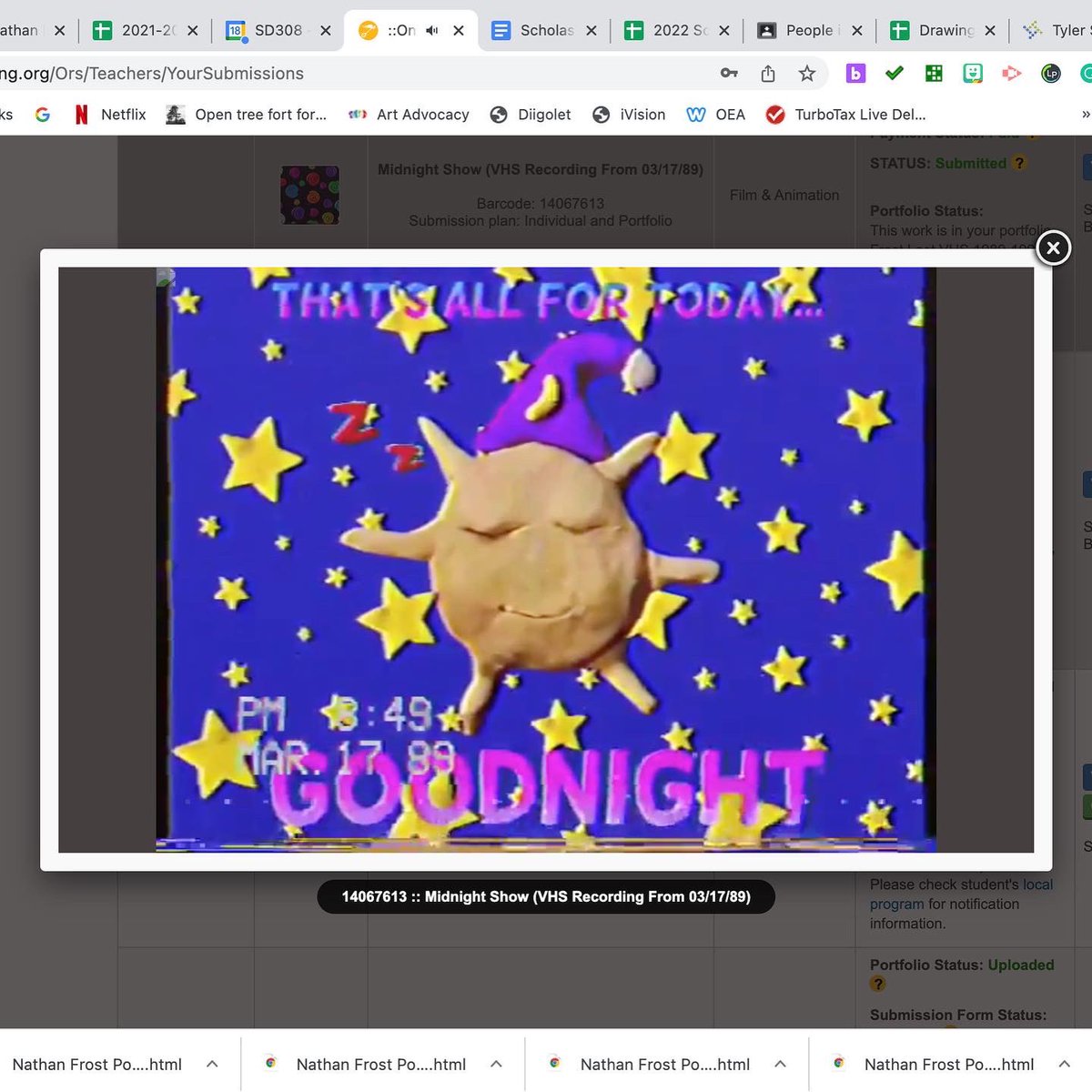This screenshot has width=1092, height=1092.
Task: Close the Scholas tab
Action: (x=591, y=31)
